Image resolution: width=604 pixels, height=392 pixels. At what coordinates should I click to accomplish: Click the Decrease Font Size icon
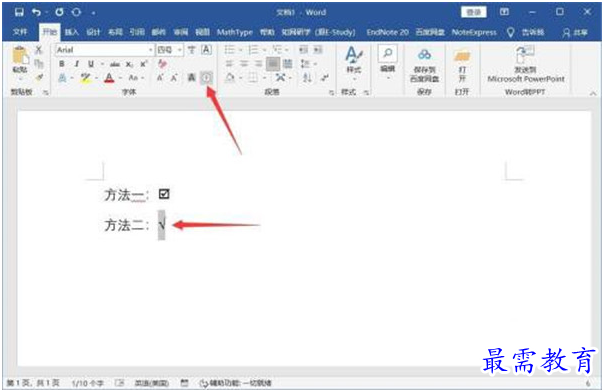click(x=174, y=78)
